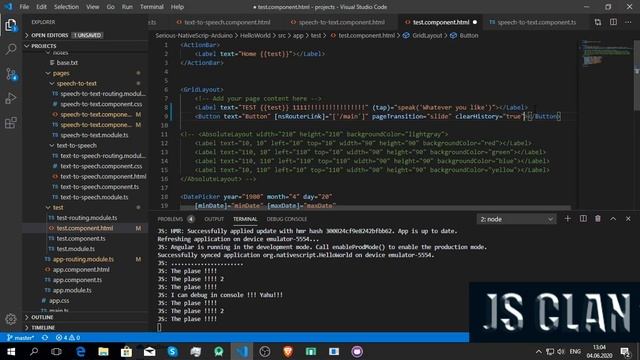This screenshot has height=360, width=640.
Task: Open app-routing.module.ts in explorer
Action: (83, 259)
